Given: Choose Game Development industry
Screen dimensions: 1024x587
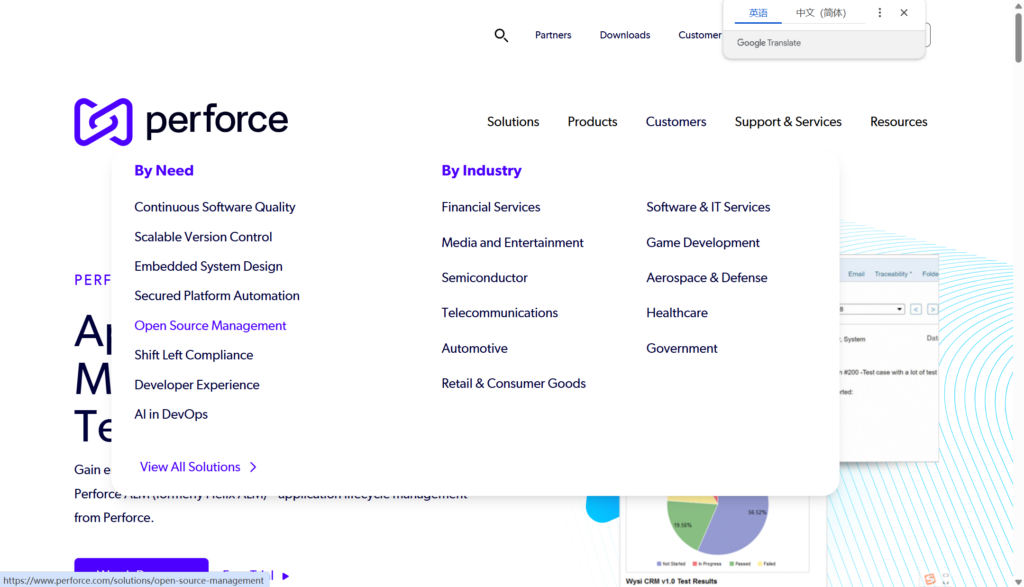Looking at the screenshot, I should 703,243.
